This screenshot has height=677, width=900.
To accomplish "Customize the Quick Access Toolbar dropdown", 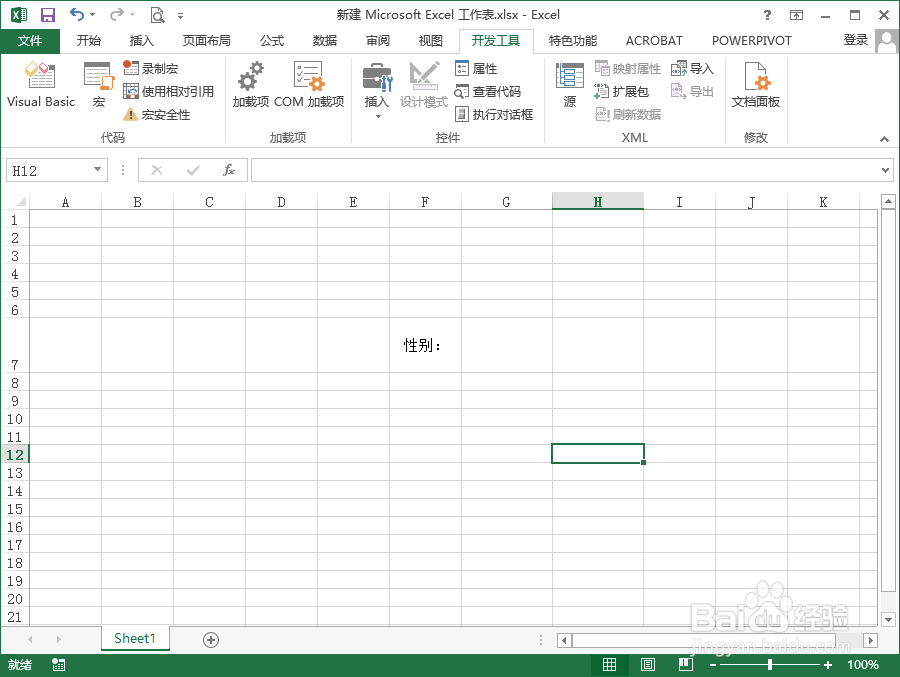I will point(180,16).
